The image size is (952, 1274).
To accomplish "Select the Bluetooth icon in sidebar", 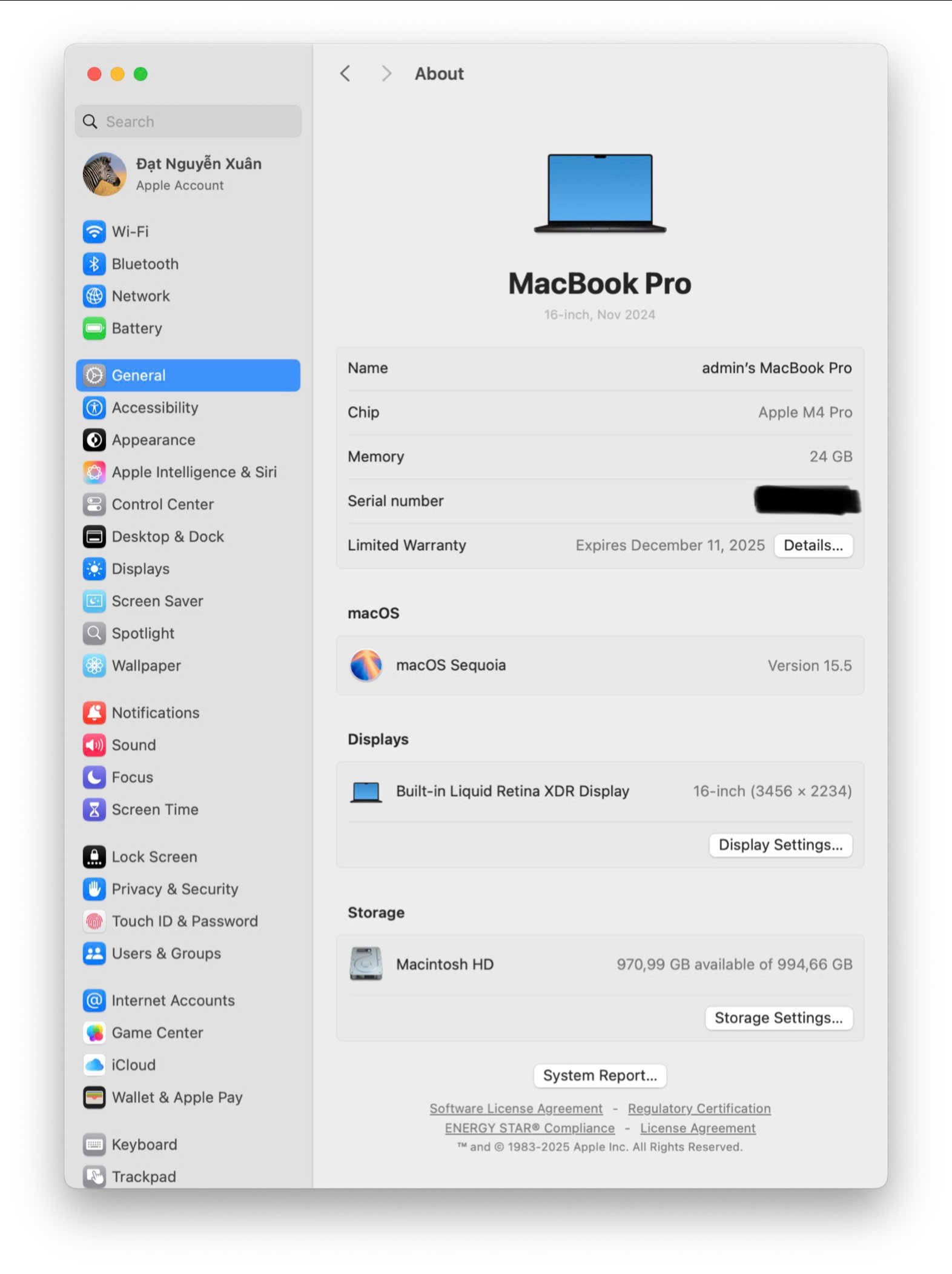I will [x=94, y=264].
